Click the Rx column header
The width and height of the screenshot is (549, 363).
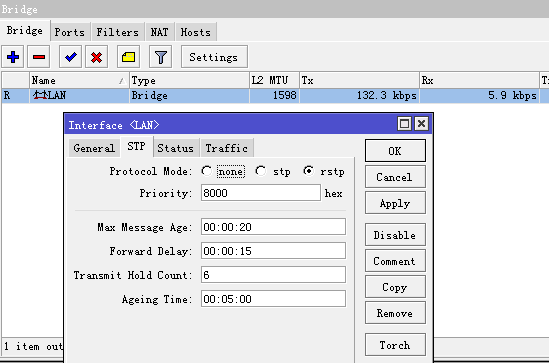[479, 81]
